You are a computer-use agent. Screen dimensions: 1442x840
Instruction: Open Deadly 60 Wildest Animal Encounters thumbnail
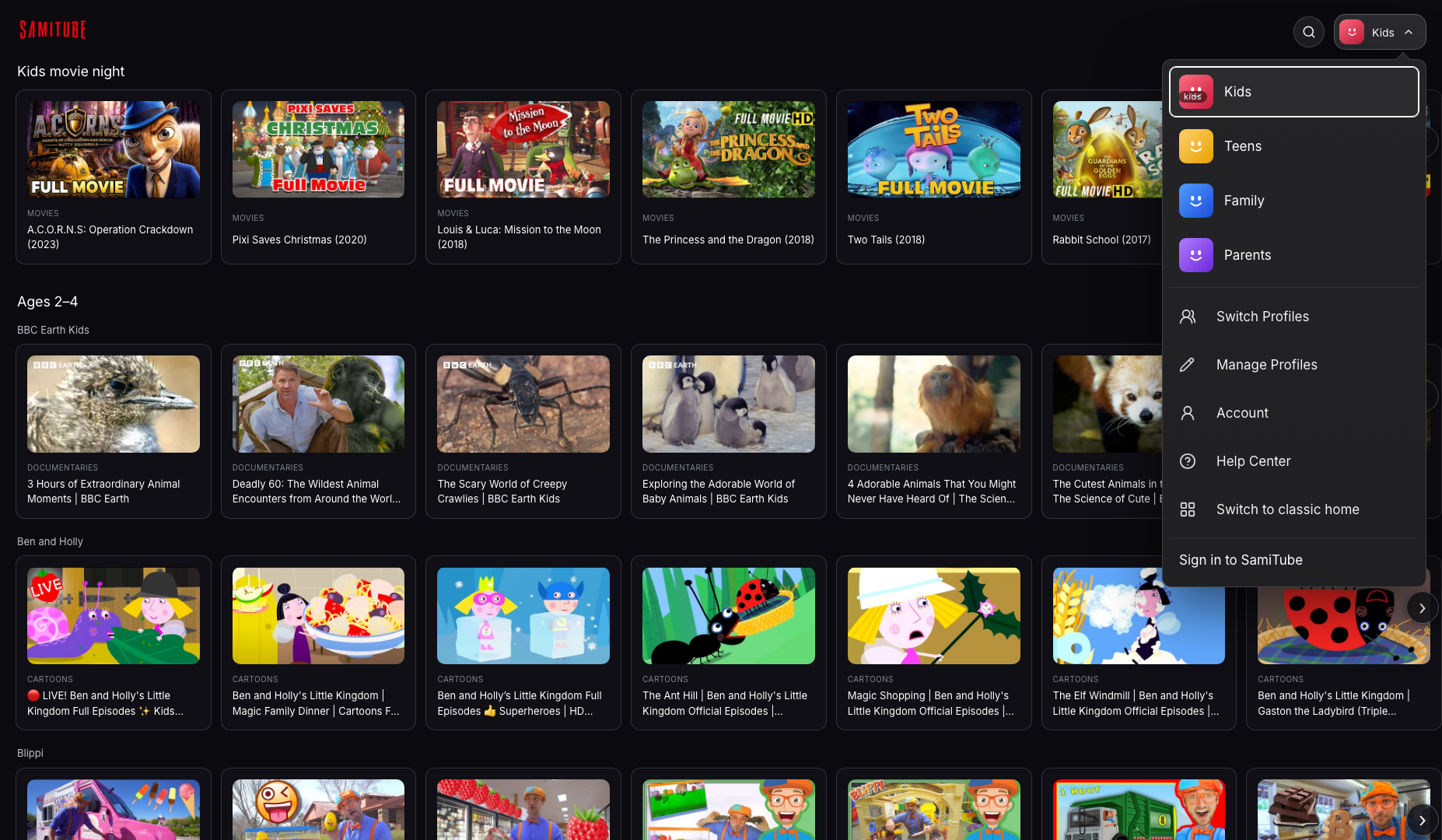(318, 404)
